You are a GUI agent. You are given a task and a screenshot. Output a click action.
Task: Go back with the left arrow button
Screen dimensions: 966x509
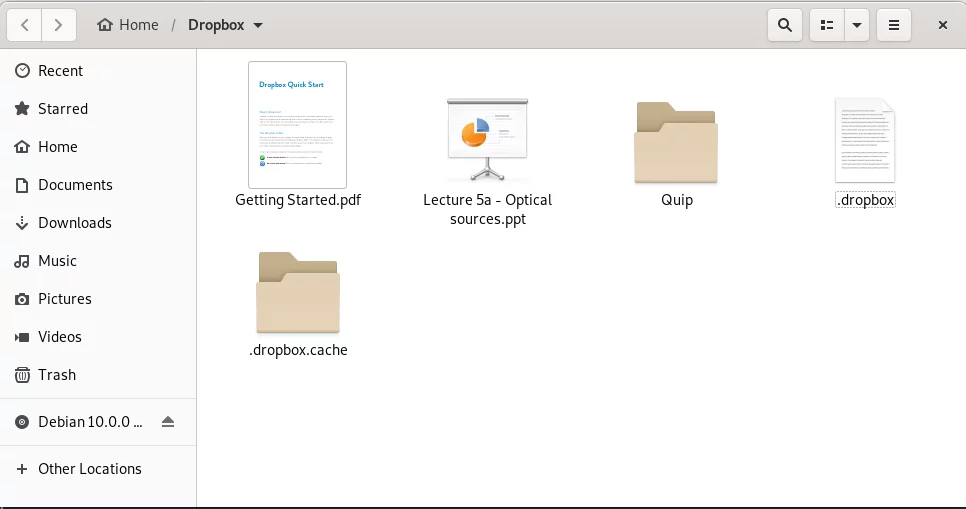point(25,25)
